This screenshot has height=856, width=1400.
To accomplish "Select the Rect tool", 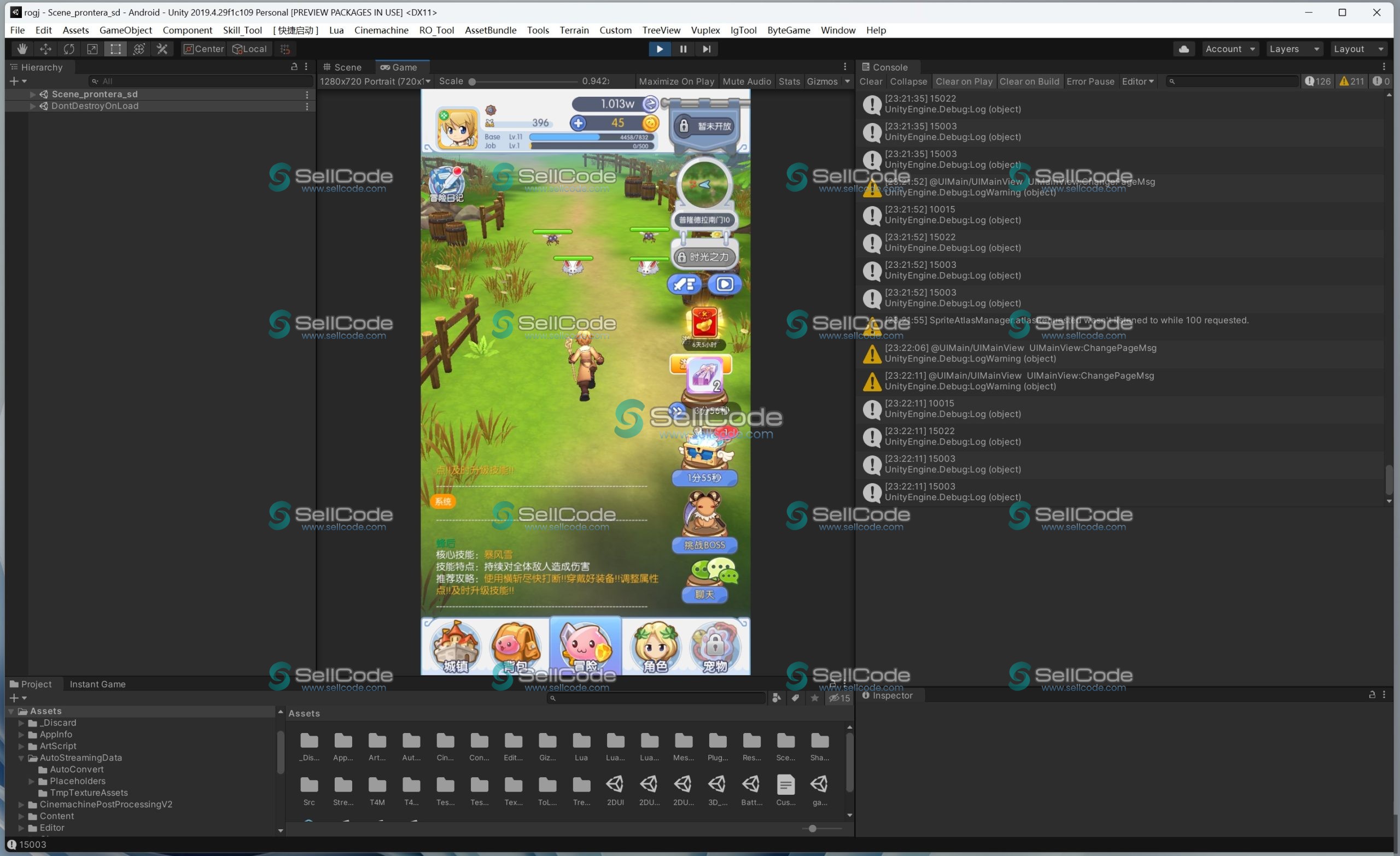I will (x=115, y=49).
